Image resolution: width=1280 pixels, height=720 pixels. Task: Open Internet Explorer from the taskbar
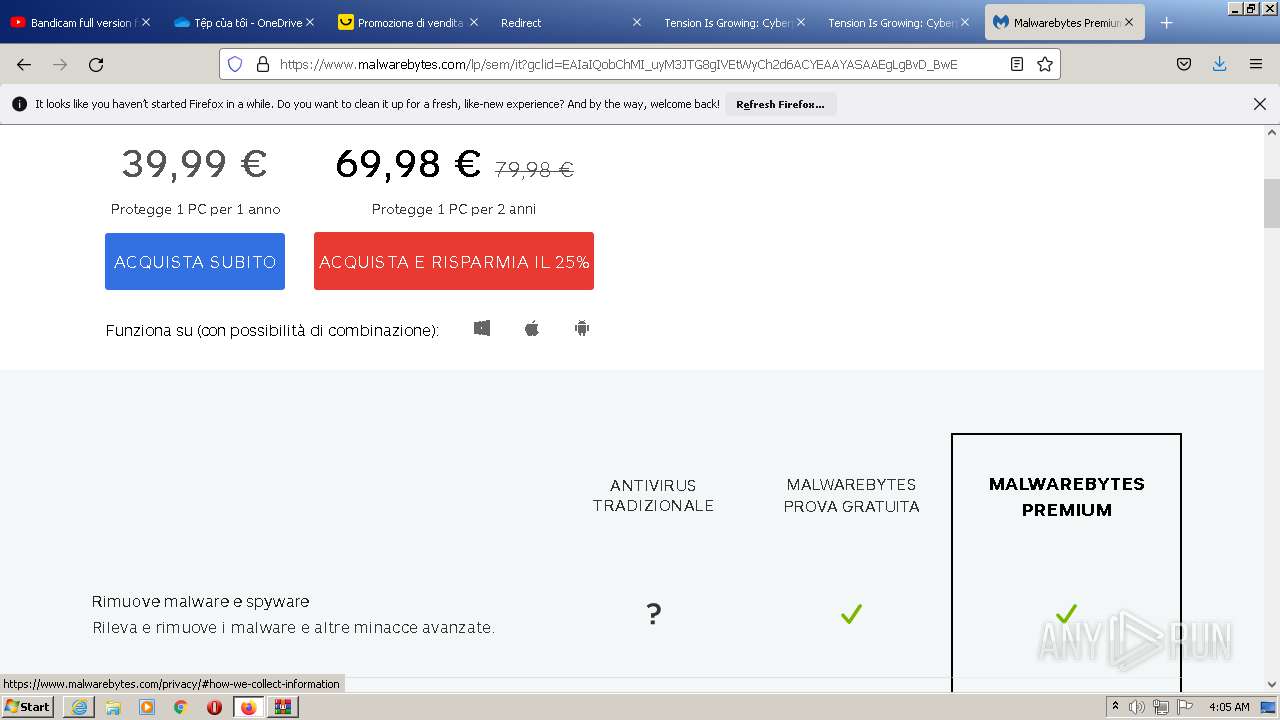pyautogui.click(x=79, y=707)
